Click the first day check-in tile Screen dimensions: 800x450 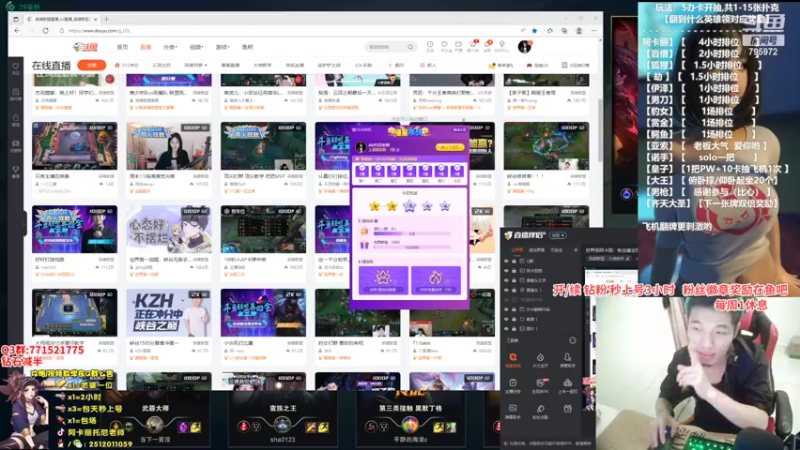[362, 171]
